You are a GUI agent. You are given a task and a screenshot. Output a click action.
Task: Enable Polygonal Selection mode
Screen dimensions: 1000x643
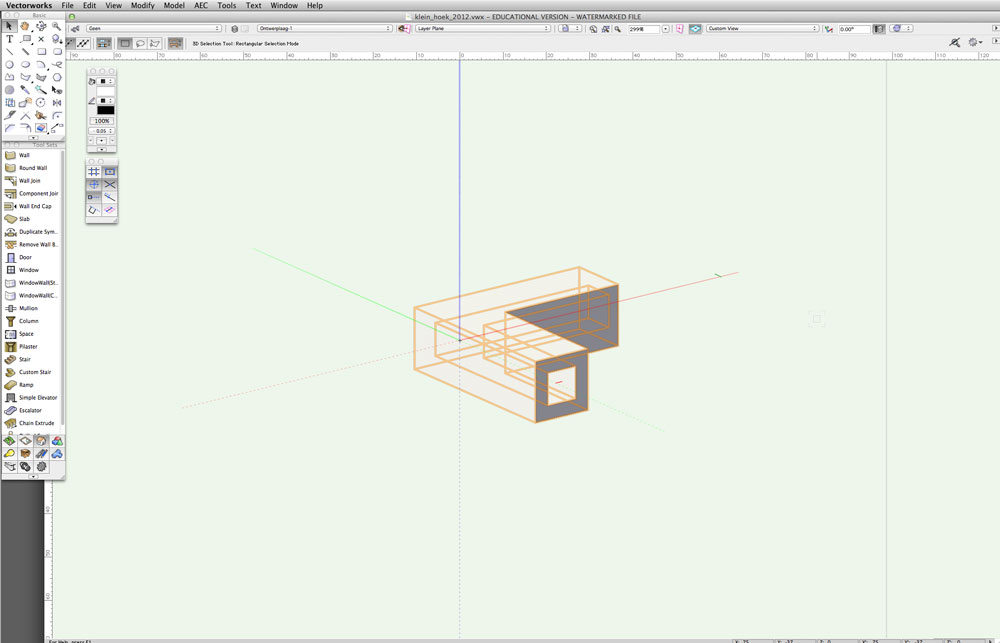tap(154, 43)
